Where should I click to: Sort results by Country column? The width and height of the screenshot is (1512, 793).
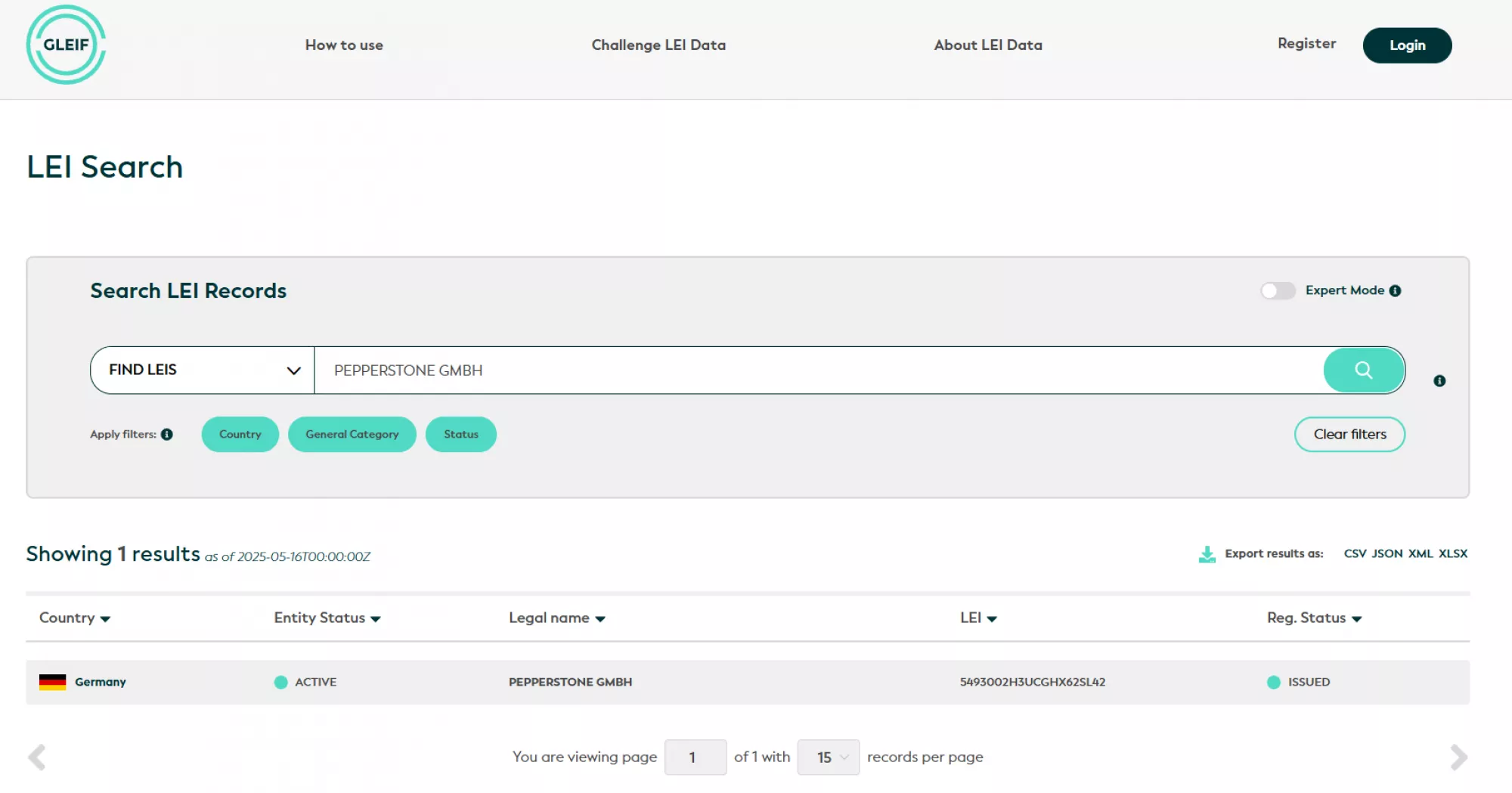(74, 618)
